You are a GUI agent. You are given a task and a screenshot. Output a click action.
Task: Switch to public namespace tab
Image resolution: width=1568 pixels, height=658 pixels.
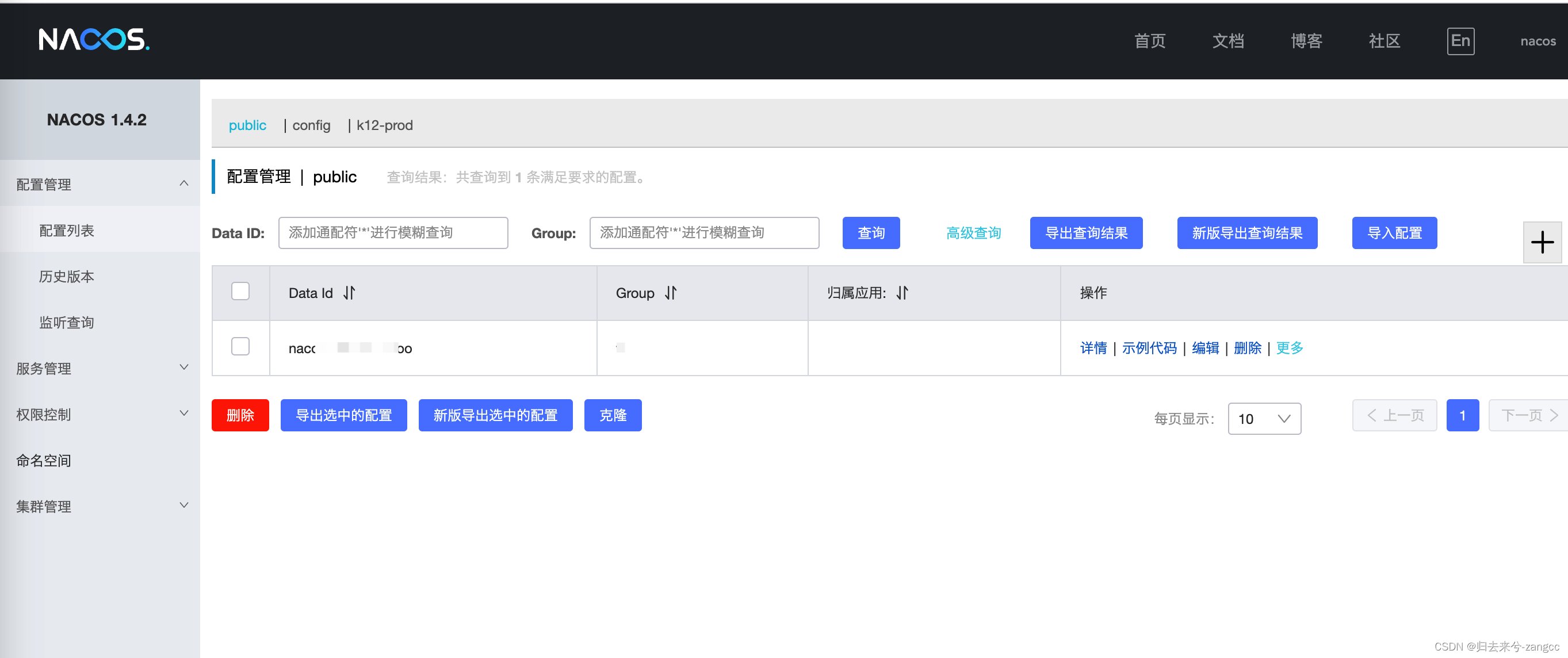248,125
